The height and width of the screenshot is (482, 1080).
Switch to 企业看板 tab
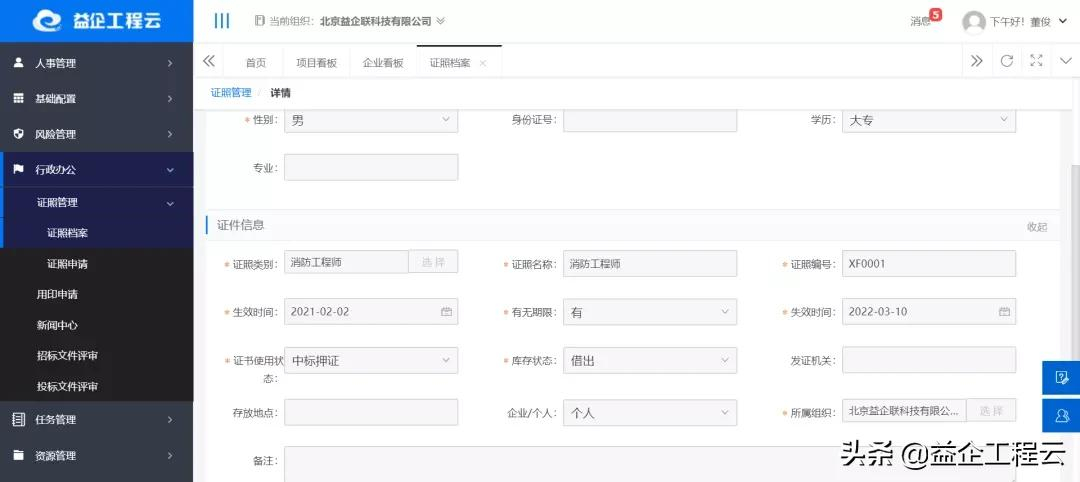coord(383,63)
